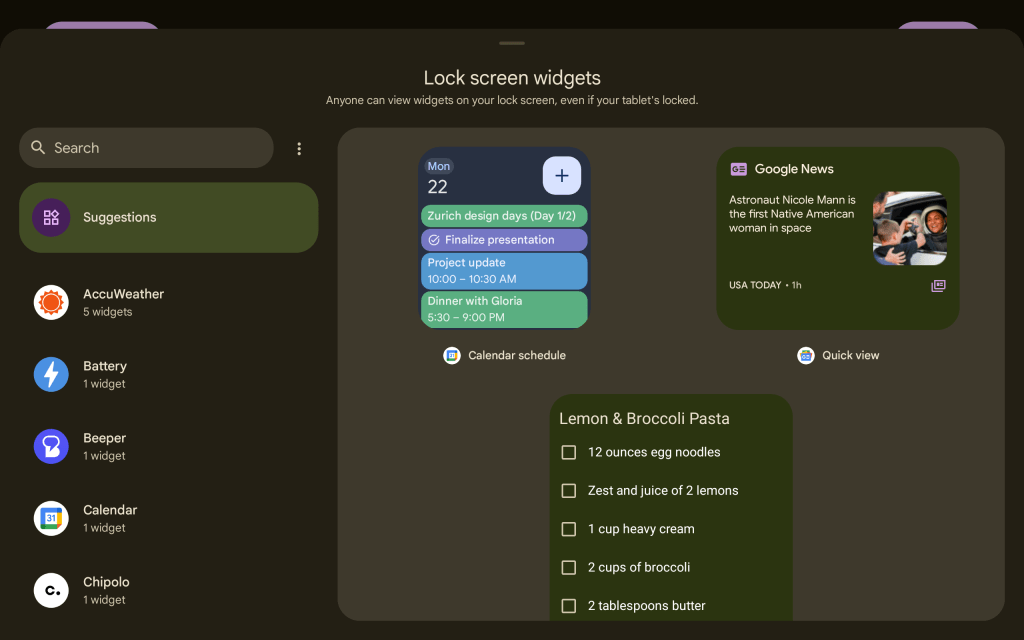Select the Suggestions category

pyautogui.click(x=168, y=217)
